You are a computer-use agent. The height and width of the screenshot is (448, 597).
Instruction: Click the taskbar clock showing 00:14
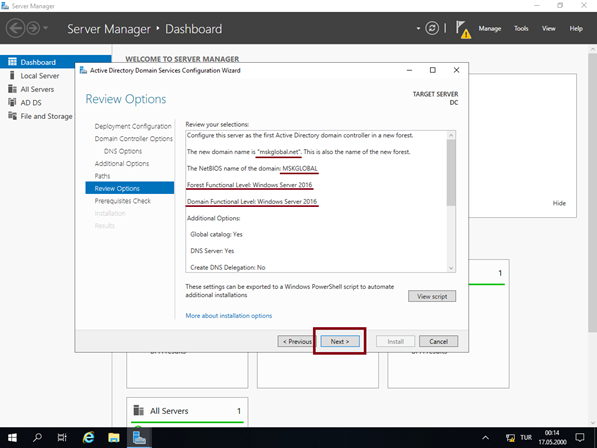click(552, 438)
